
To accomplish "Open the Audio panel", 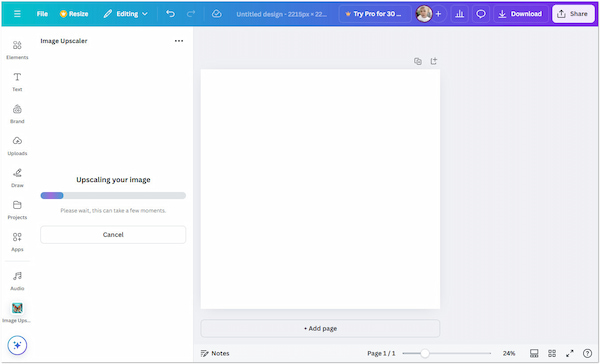I will point(17,281).
